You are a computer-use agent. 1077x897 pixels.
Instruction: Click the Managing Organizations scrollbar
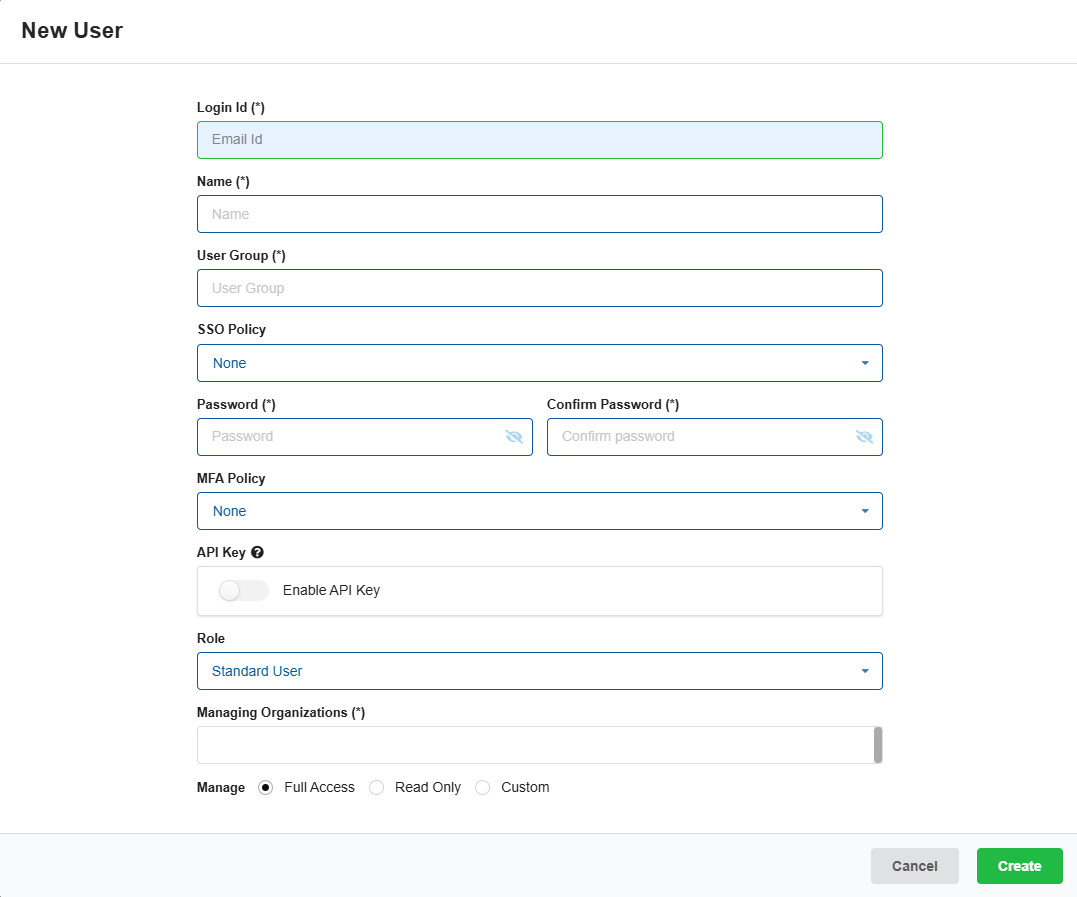click(878, 745)
